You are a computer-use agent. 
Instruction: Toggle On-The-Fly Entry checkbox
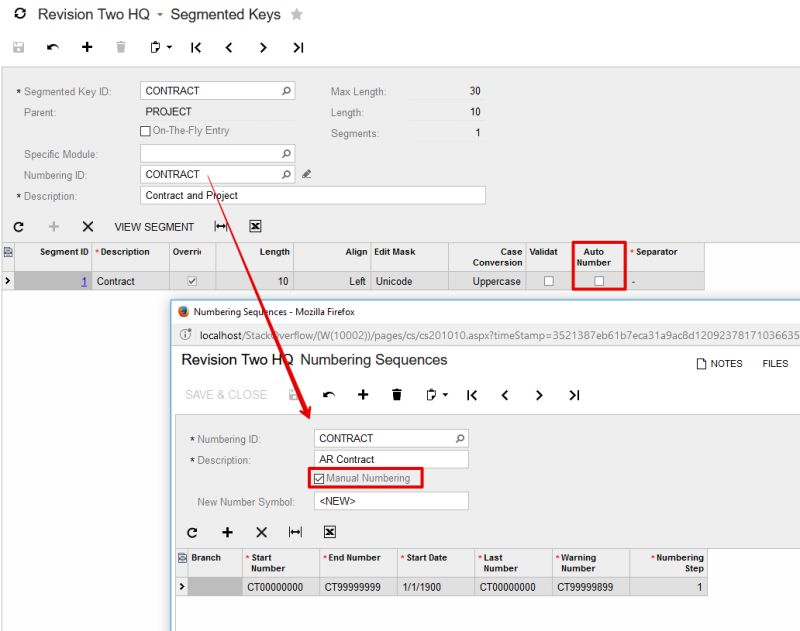145,131
